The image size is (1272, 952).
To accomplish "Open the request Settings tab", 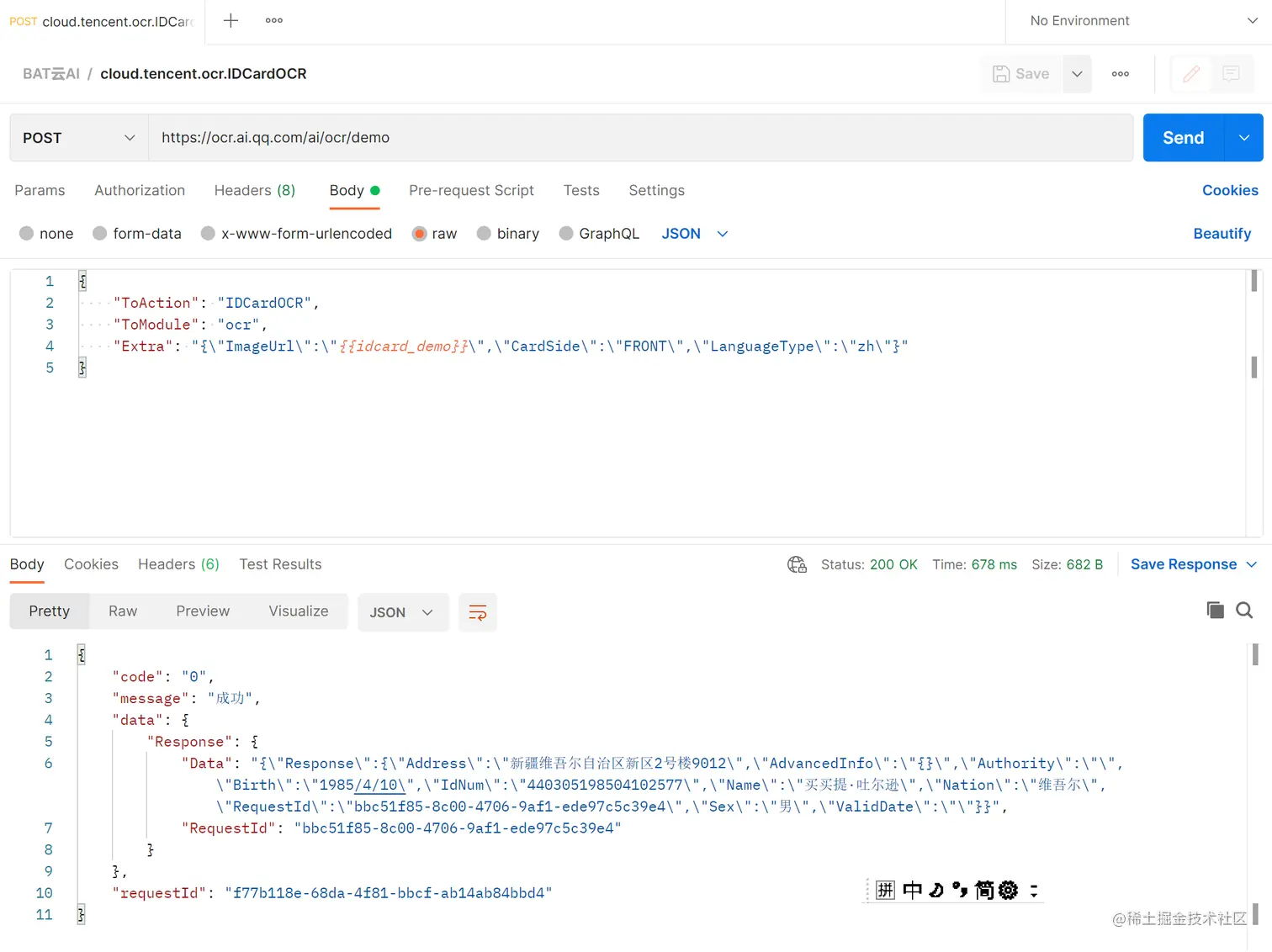I will click(656, 190).
